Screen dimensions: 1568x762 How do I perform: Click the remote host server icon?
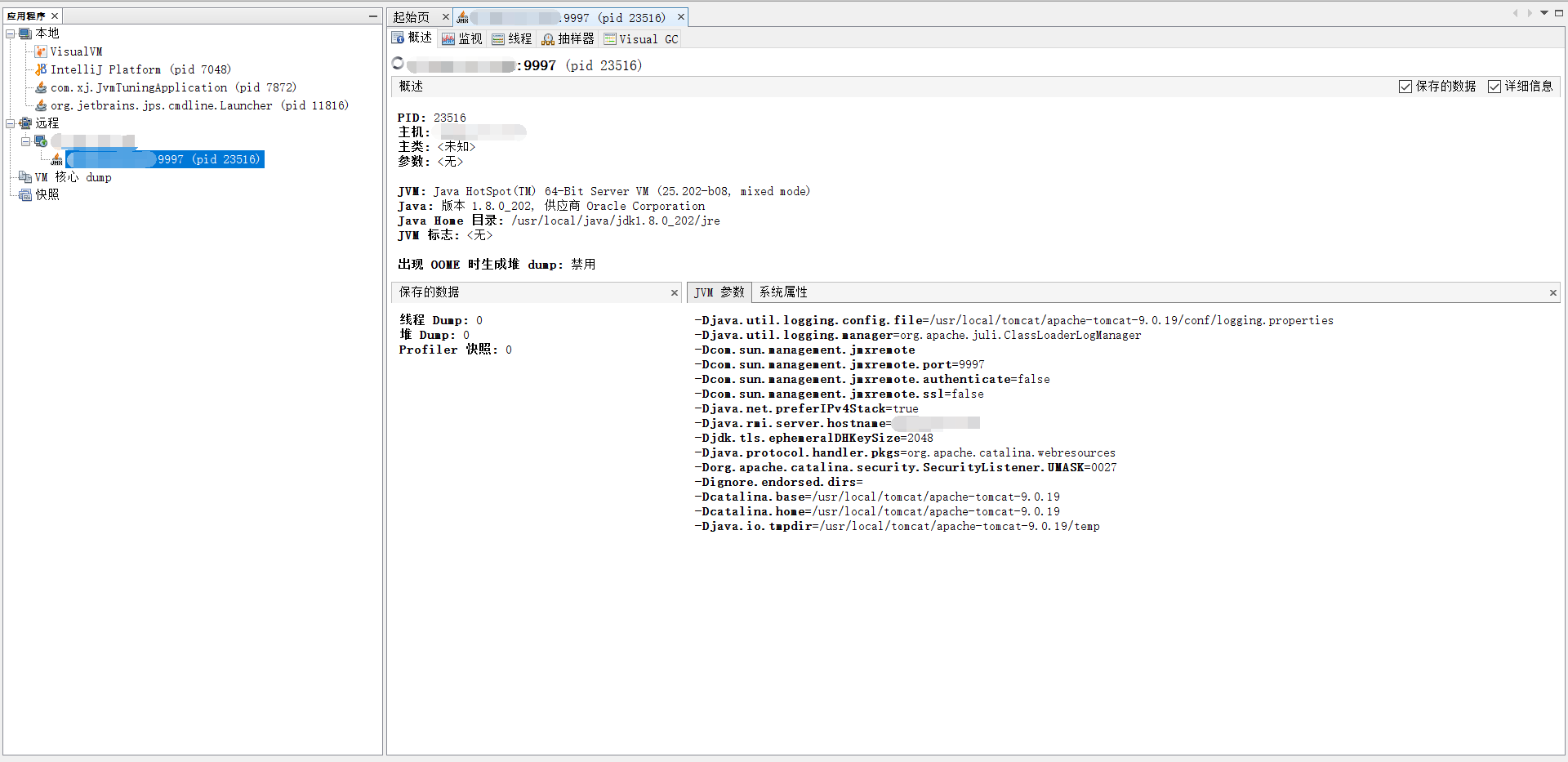(x=40, y=141)
